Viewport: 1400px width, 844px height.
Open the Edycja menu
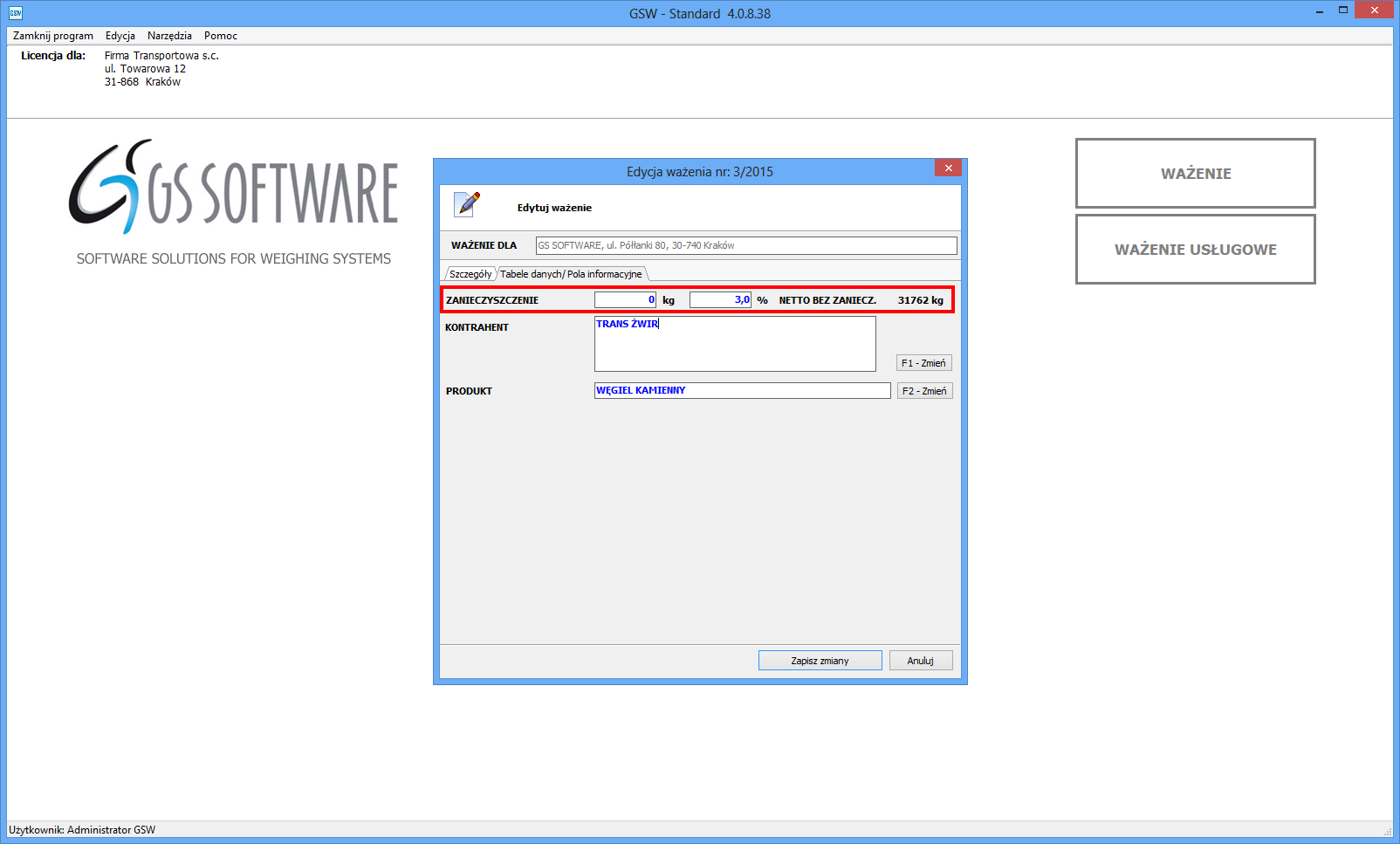(120, 36)
